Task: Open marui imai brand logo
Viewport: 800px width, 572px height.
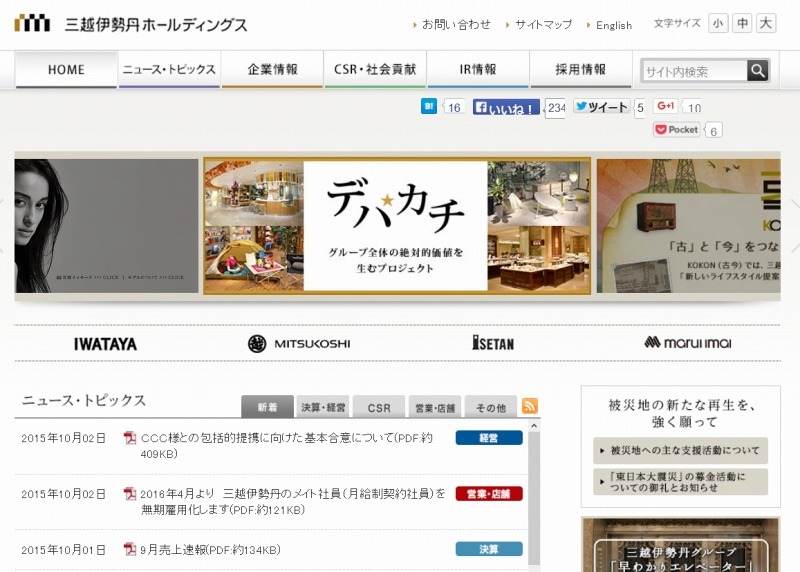Action: click(x=688, y=342)
